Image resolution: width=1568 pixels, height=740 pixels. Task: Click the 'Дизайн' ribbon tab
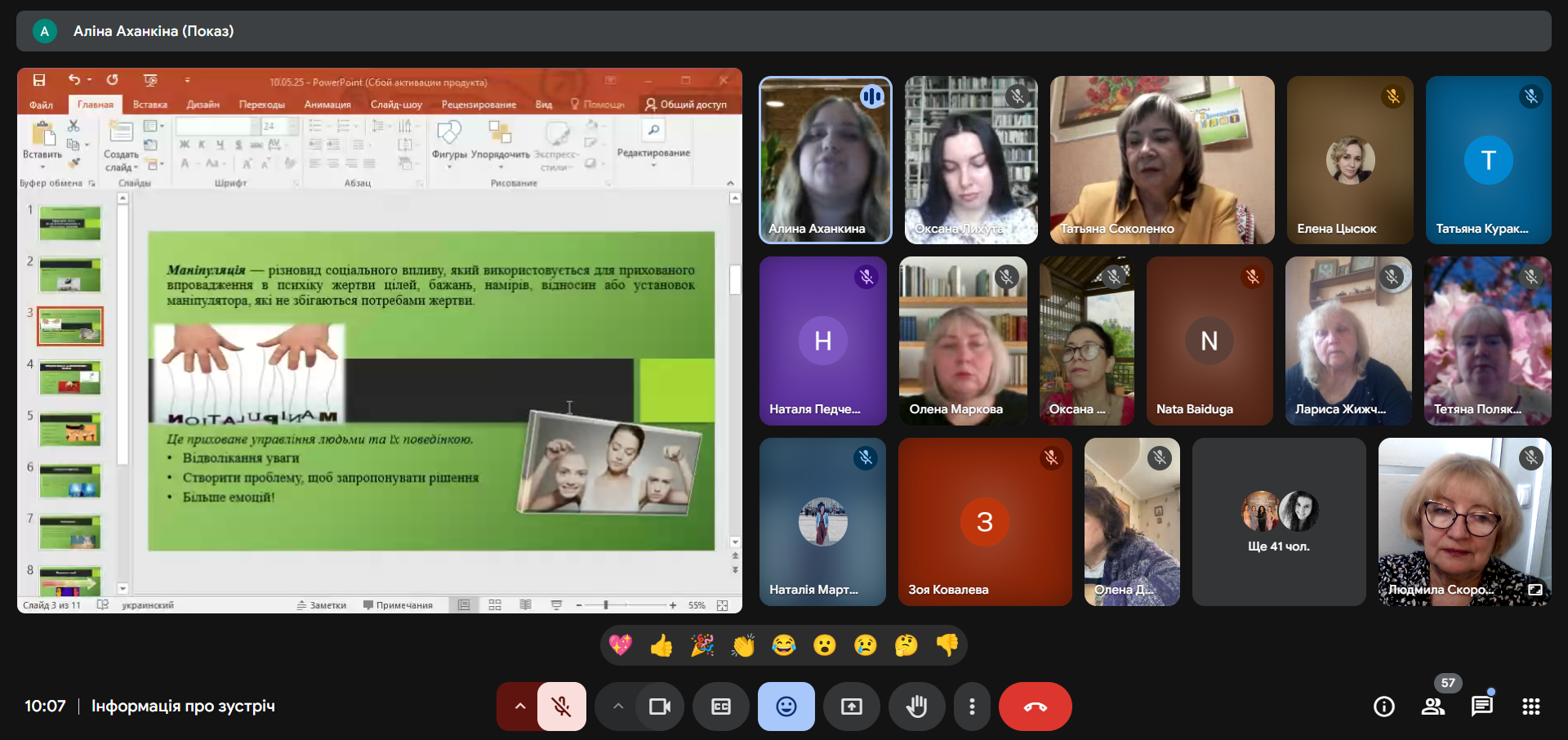point(203,105)
